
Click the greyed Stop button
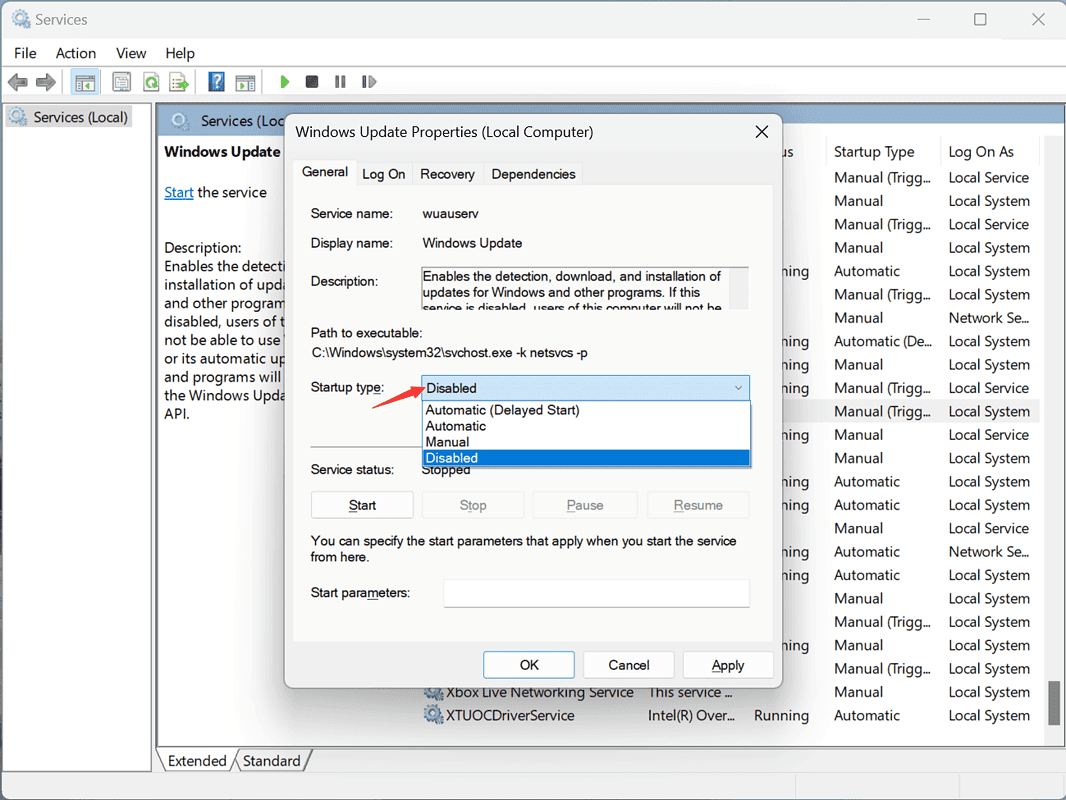[x=473, y=505]
